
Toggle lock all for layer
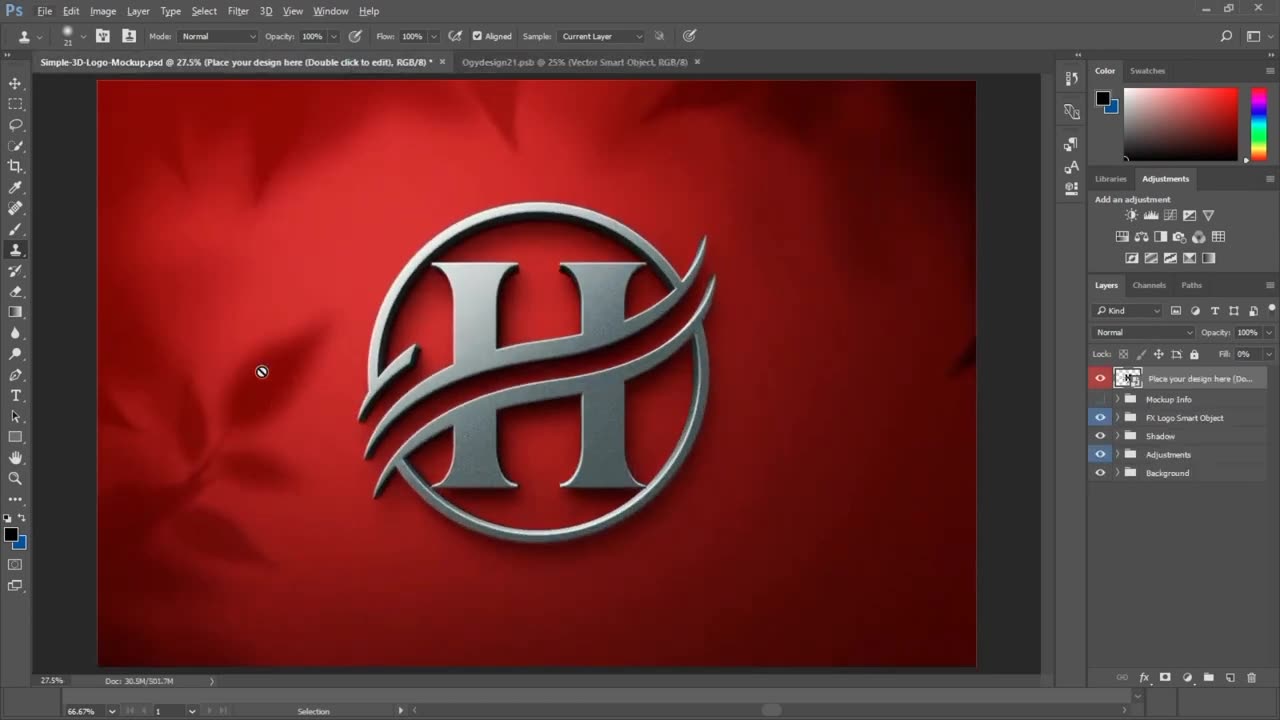(x=1194, y=354)
